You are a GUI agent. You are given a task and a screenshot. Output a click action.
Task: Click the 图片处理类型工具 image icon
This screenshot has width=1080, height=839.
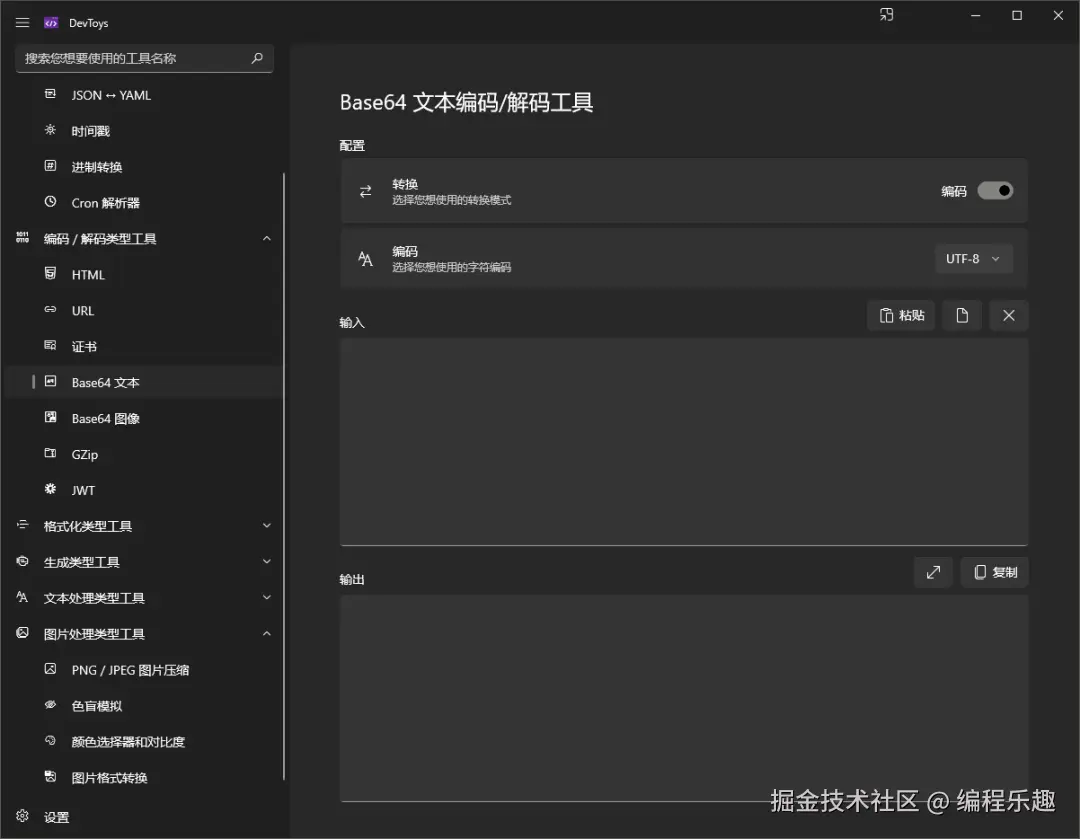22,632
